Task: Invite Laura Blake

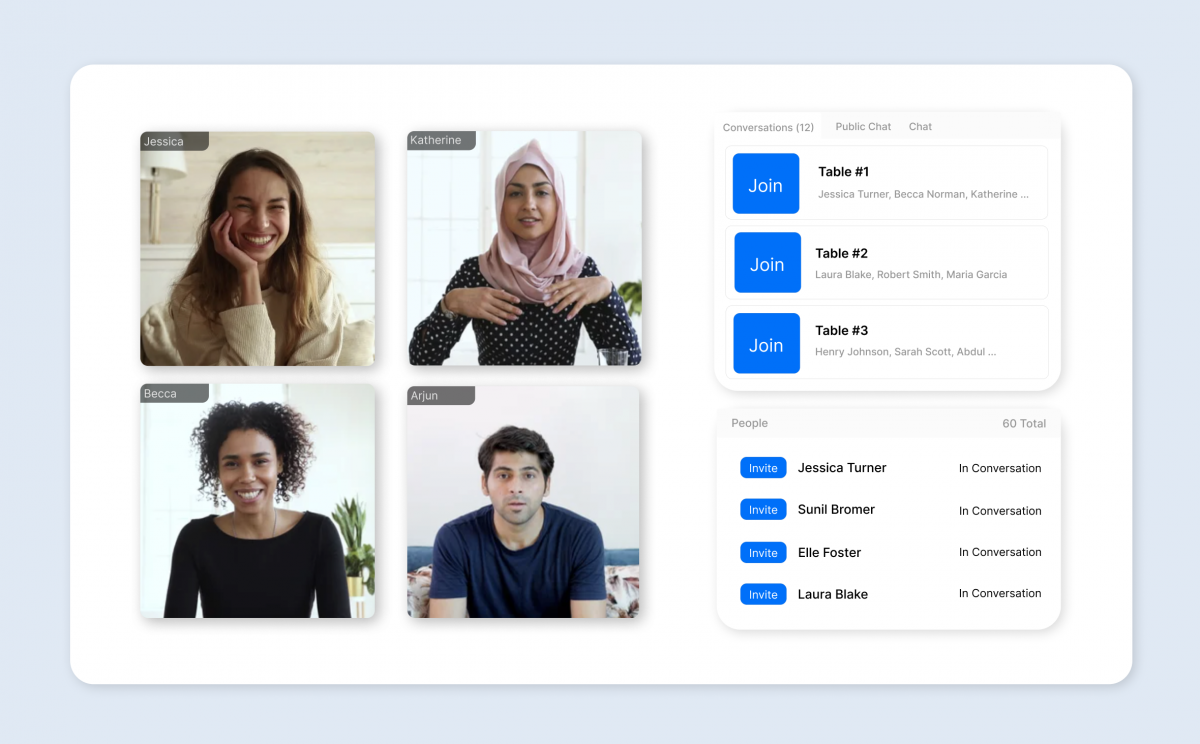Action: [x=763, y=594]
